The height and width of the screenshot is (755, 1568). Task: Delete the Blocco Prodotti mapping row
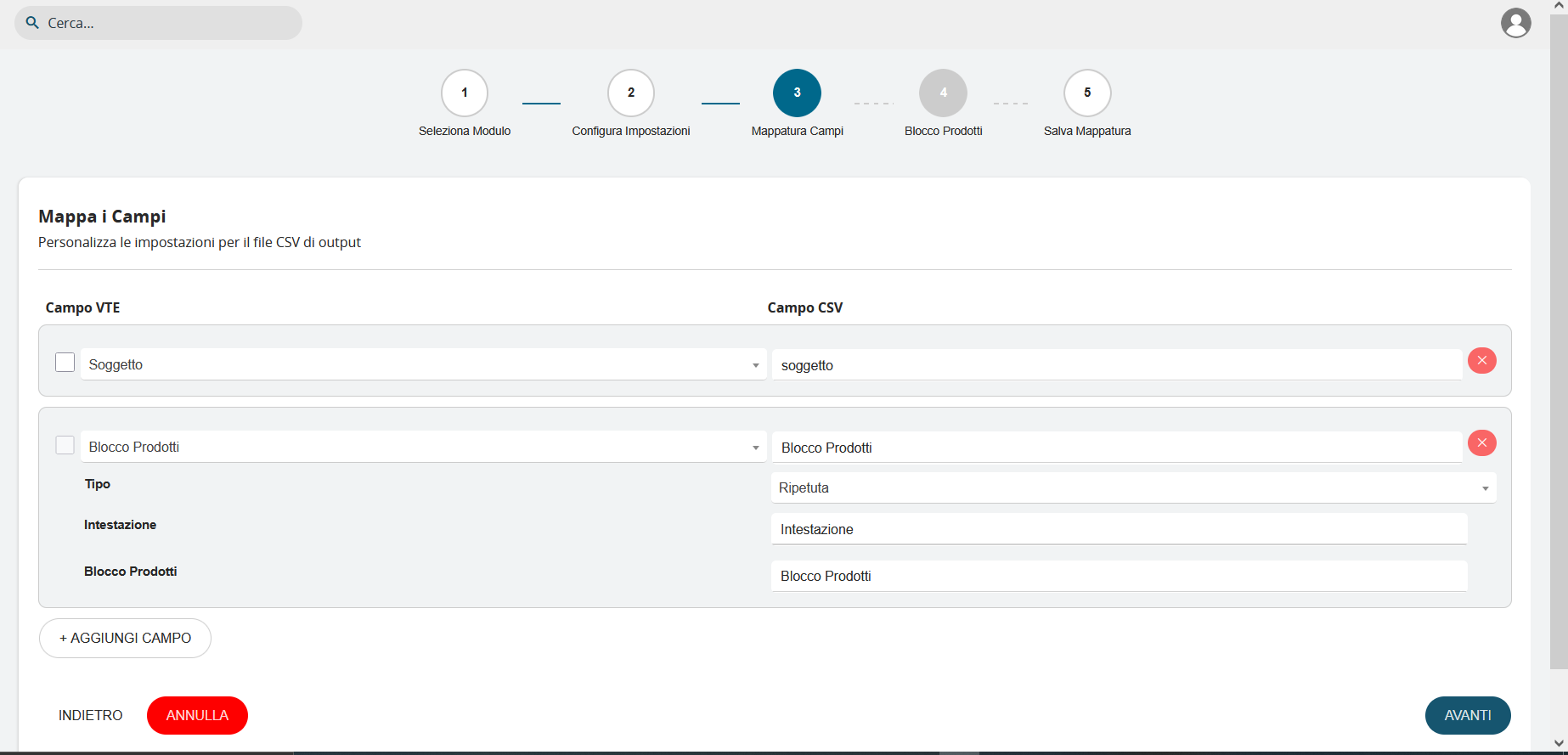click(1481, 443)
